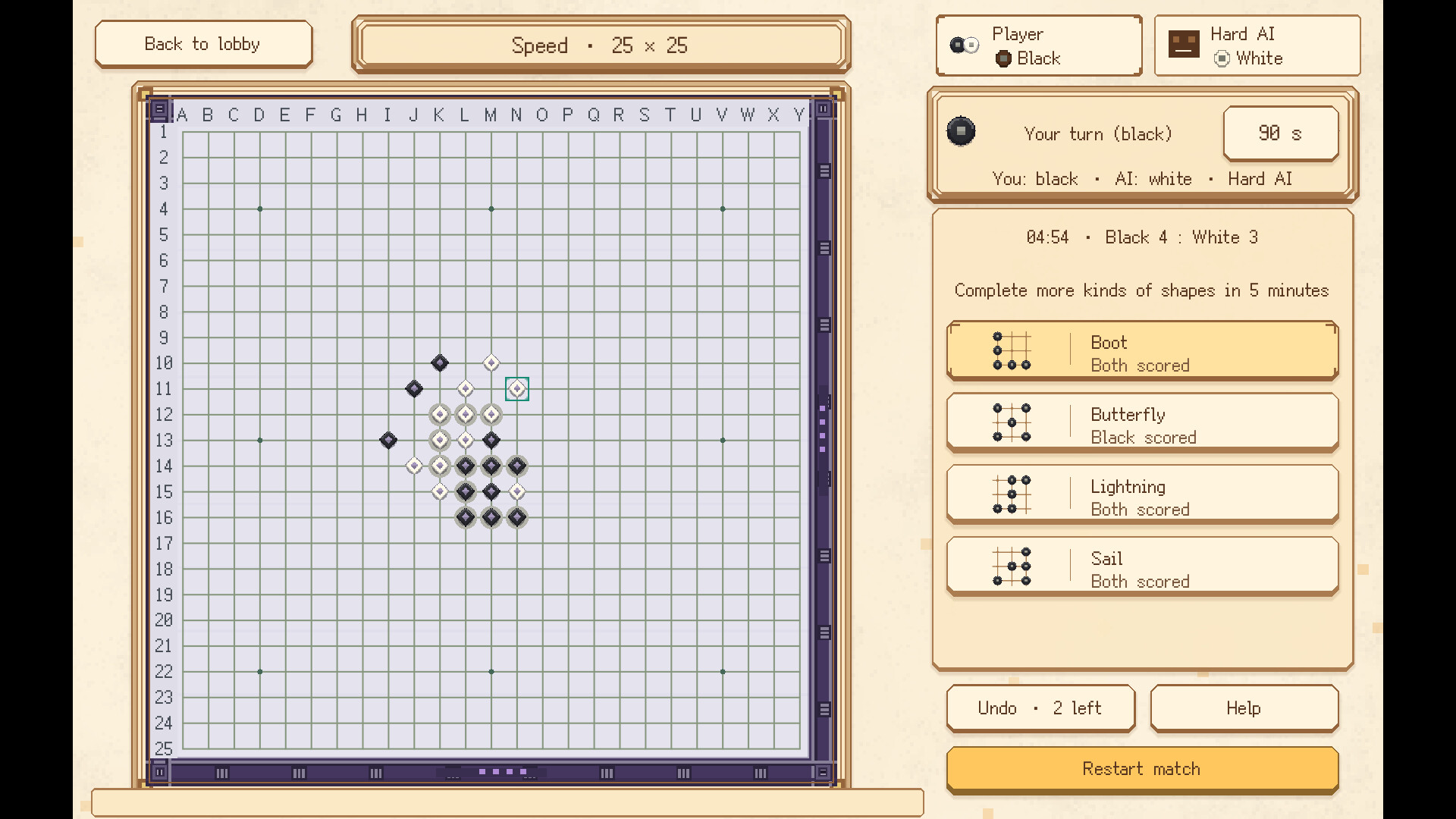1456x819 pixels.
Task: Click the black stone at K10
Action: click(x=440, y=363)
